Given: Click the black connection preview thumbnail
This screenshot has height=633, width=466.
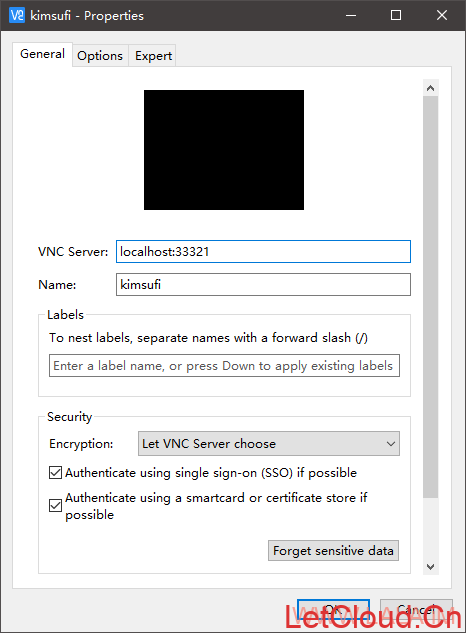Looking at the screenshot, I should [x=224, y=150].
